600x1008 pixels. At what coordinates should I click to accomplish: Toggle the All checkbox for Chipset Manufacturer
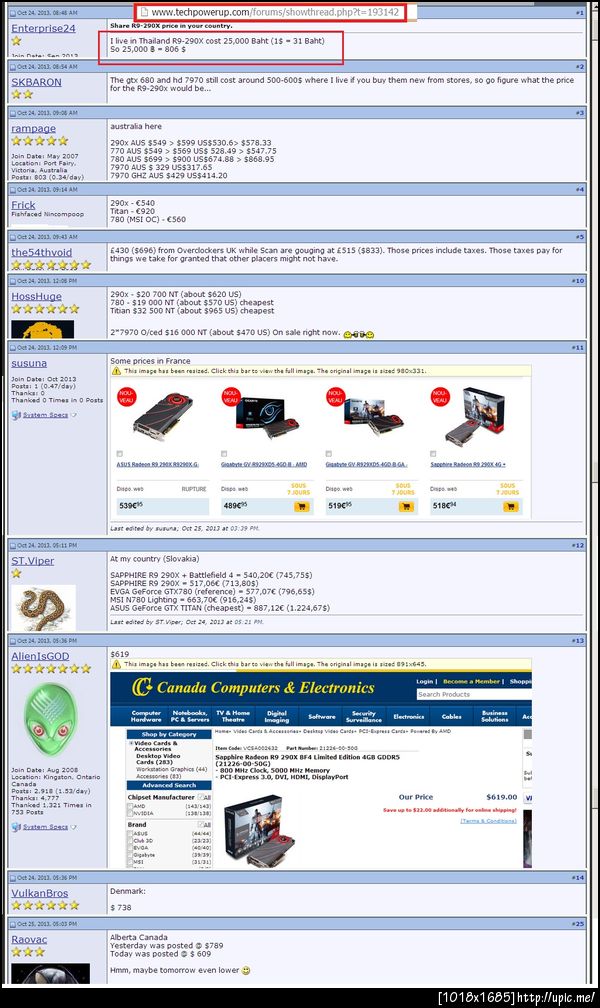pyautogui.click(x=201, y=797)
